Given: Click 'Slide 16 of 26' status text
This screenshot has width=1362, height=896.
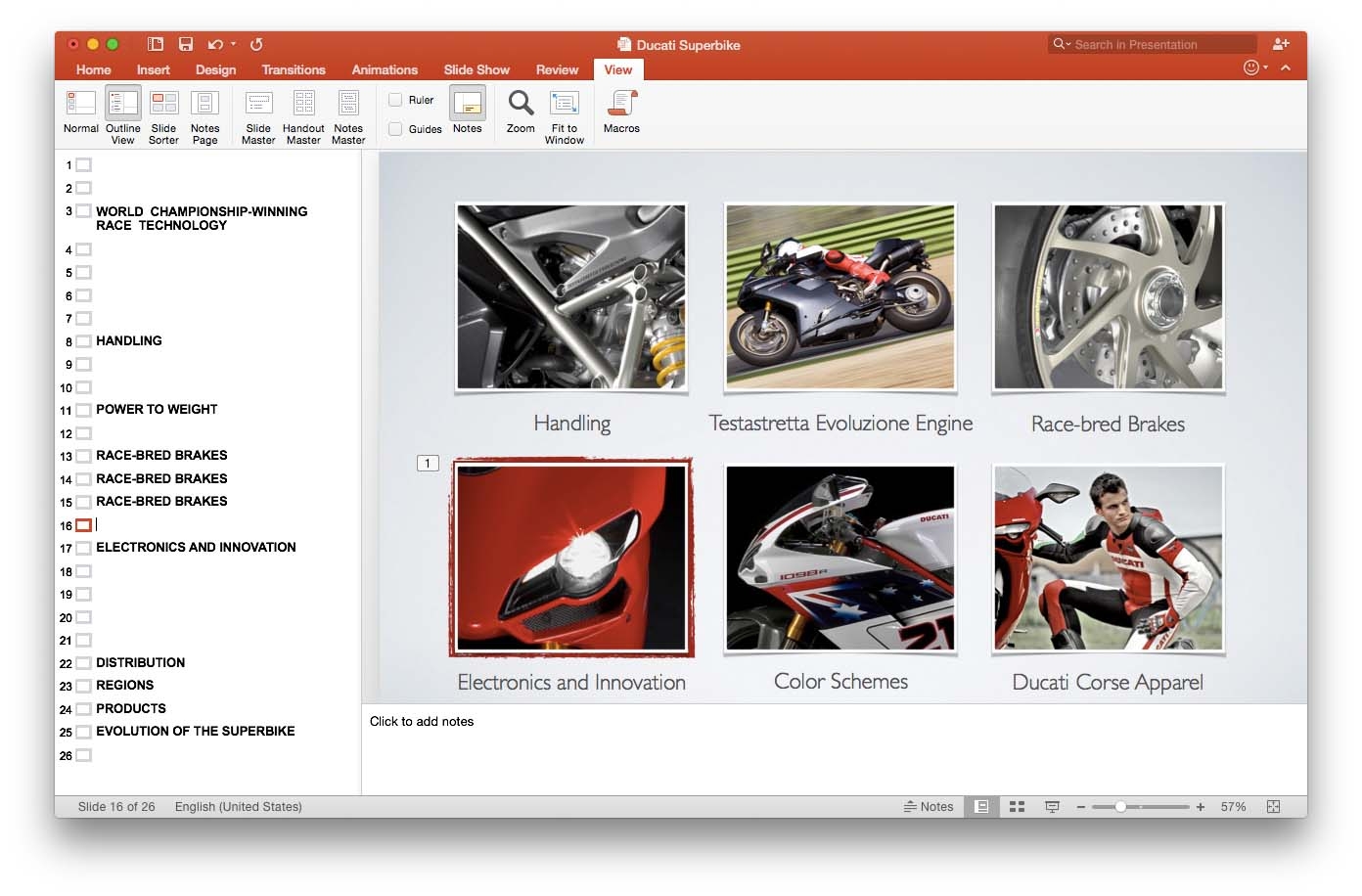Looking at the screenshot, I should [116, 807].
